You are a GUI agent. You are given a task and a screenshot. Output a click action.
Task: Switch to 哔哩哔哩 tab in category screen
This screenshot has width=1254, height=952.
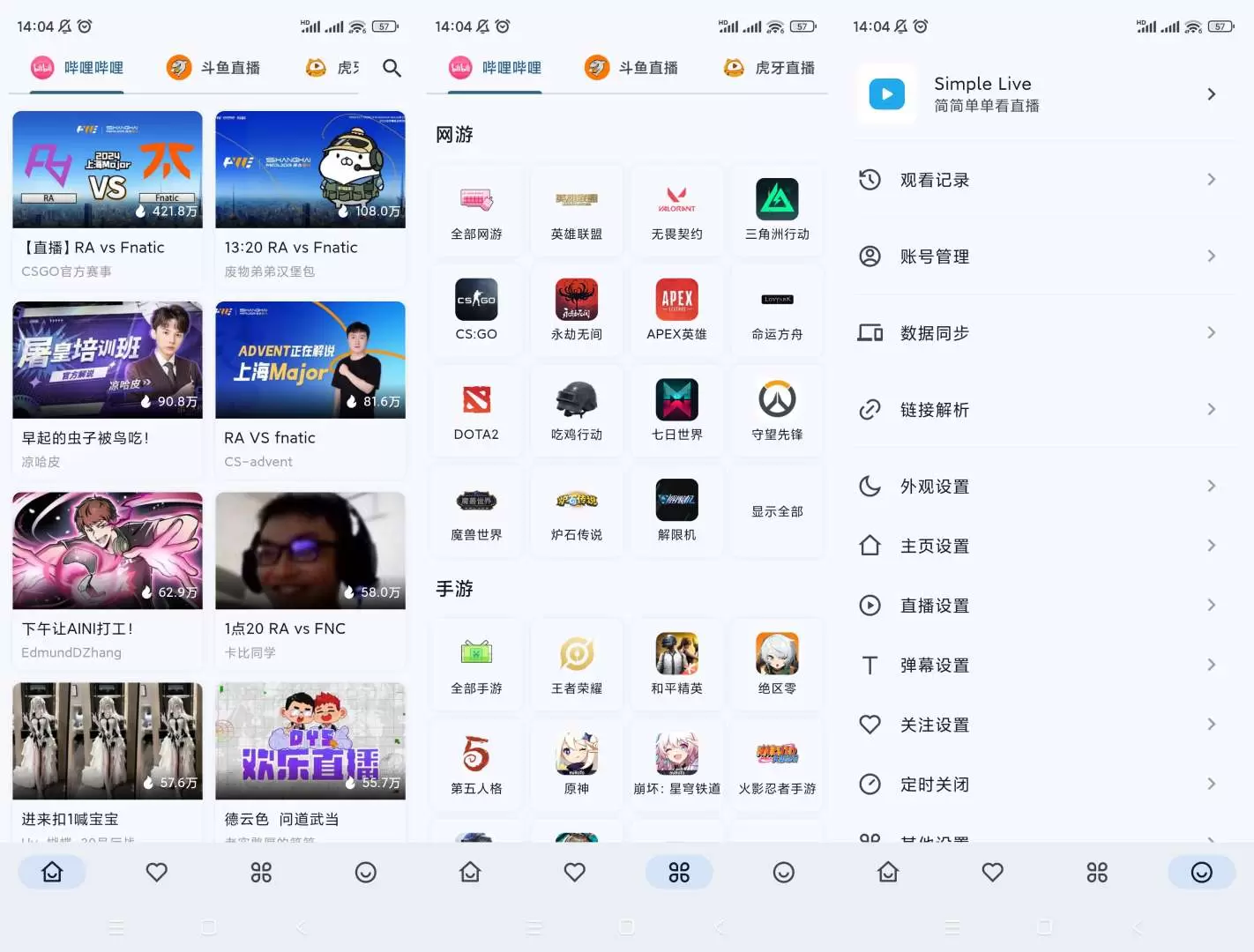point(496,68)
